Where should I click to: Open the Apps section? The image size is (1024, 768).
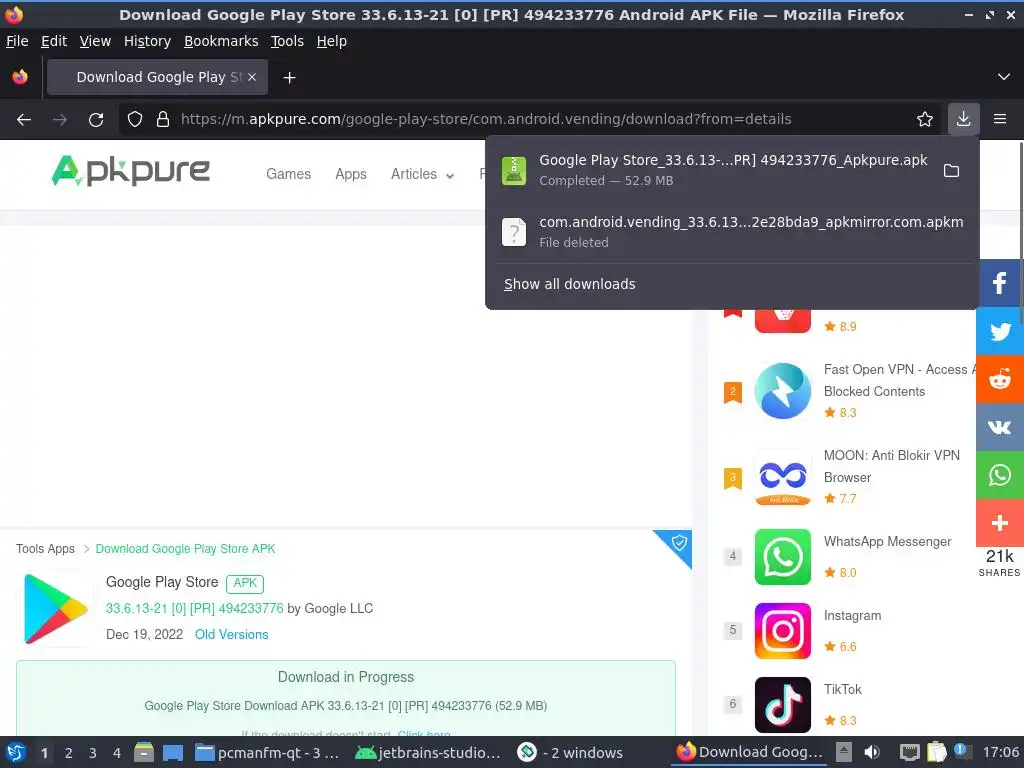click(x=351, y=174)
